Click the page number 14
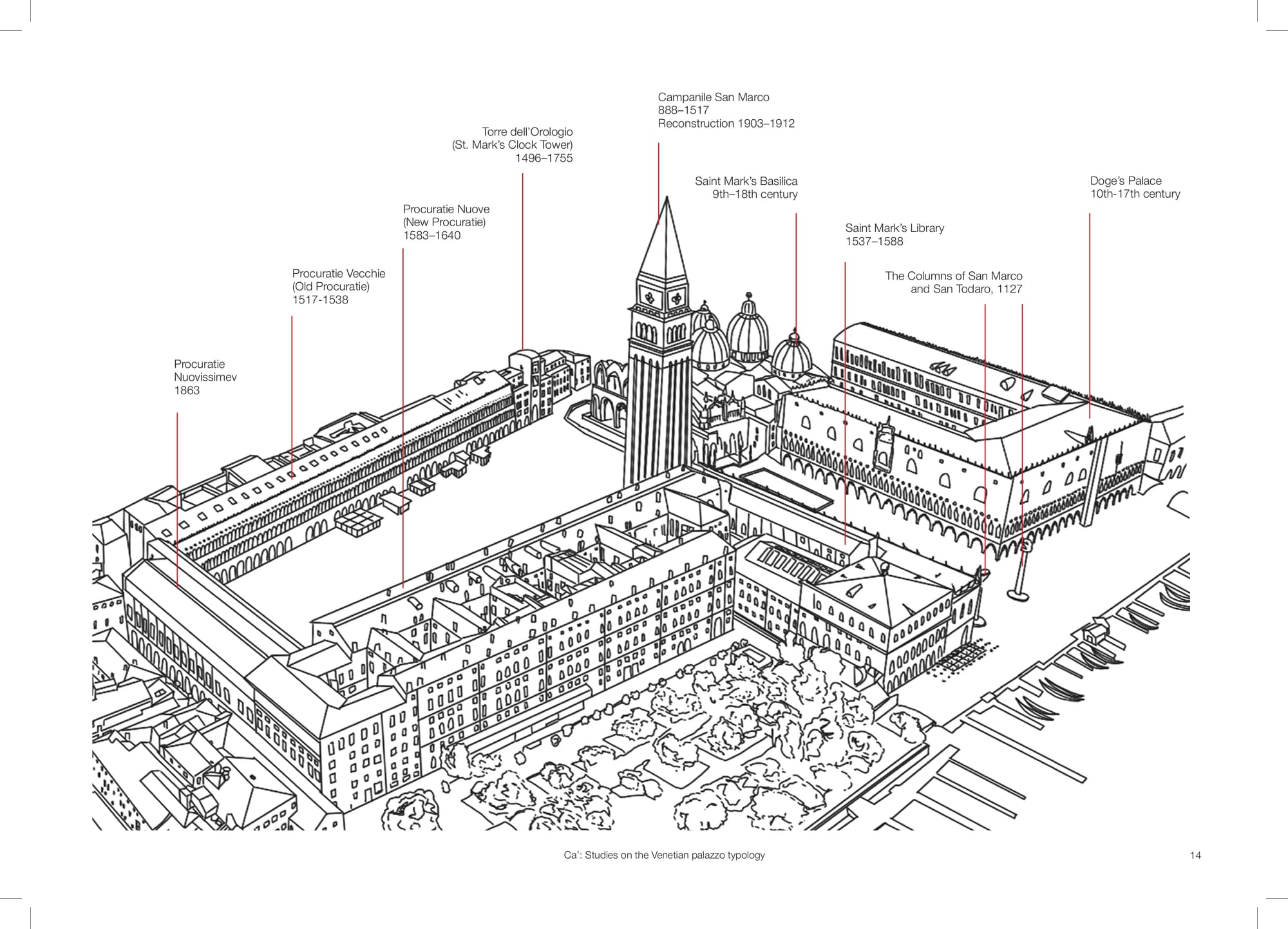This screenshot has height=929, width=1288. (1195, 856)
